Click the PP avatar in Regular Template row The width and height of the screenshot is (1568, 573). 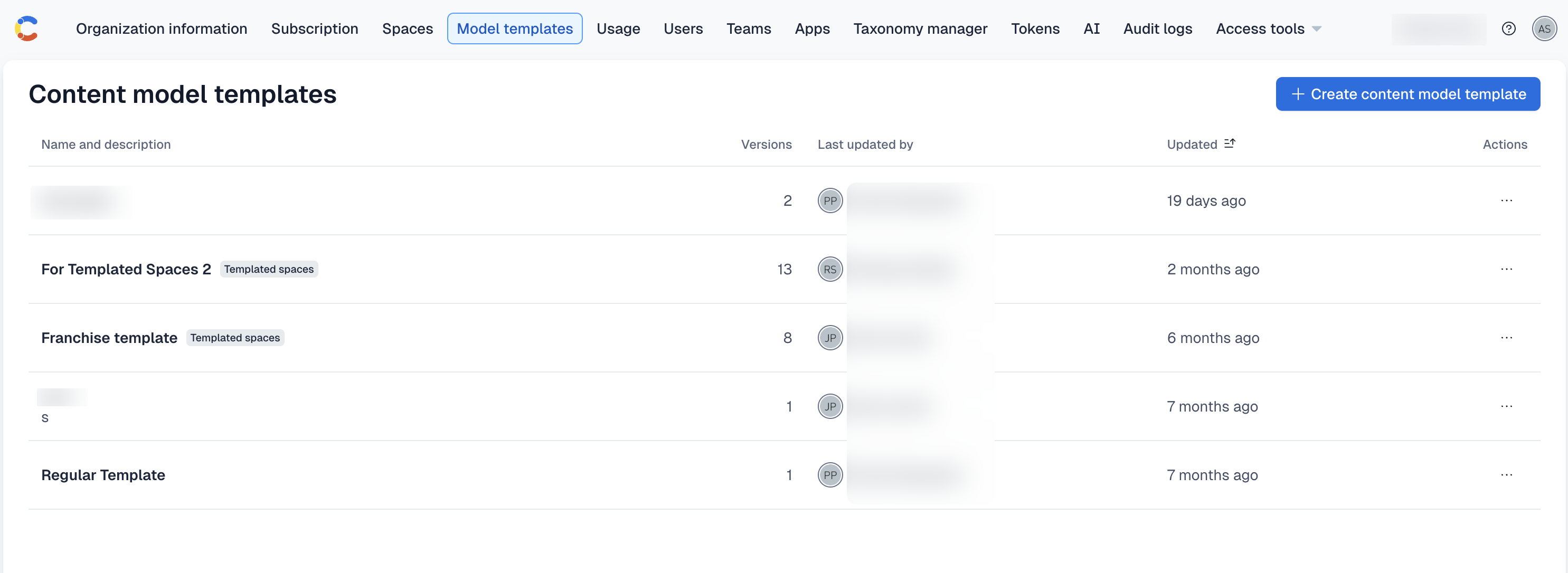[x=829, y=475]
